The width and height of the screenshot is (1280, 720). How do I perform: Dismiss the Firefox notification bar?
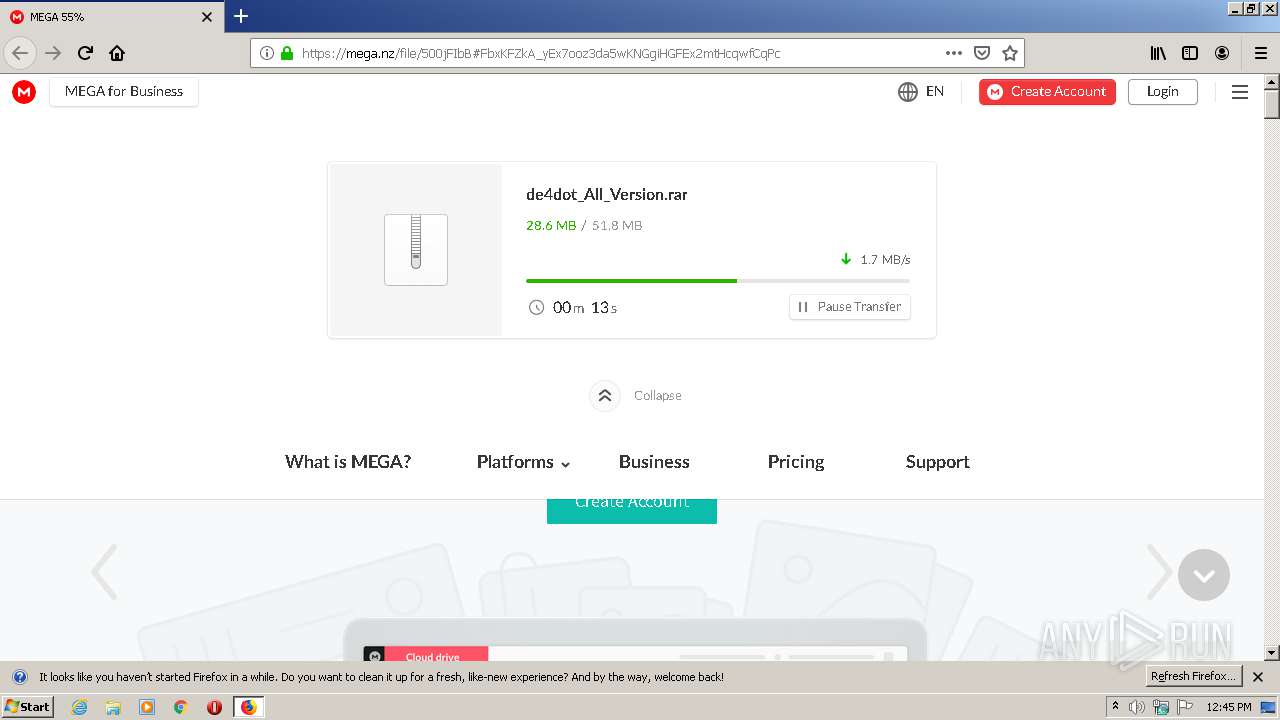1258,677
